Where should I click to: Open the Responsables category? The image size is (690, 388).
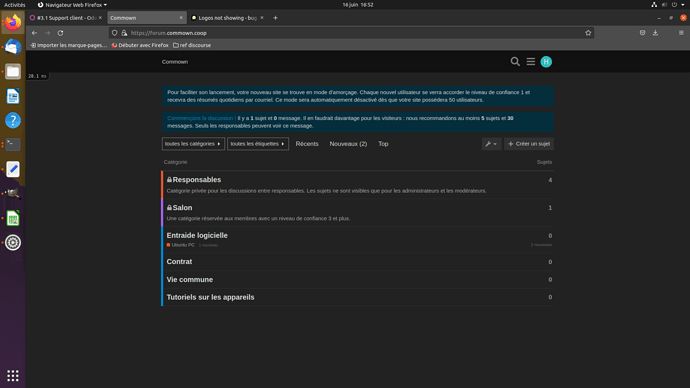pyautogui.click(x=197, y=179)
